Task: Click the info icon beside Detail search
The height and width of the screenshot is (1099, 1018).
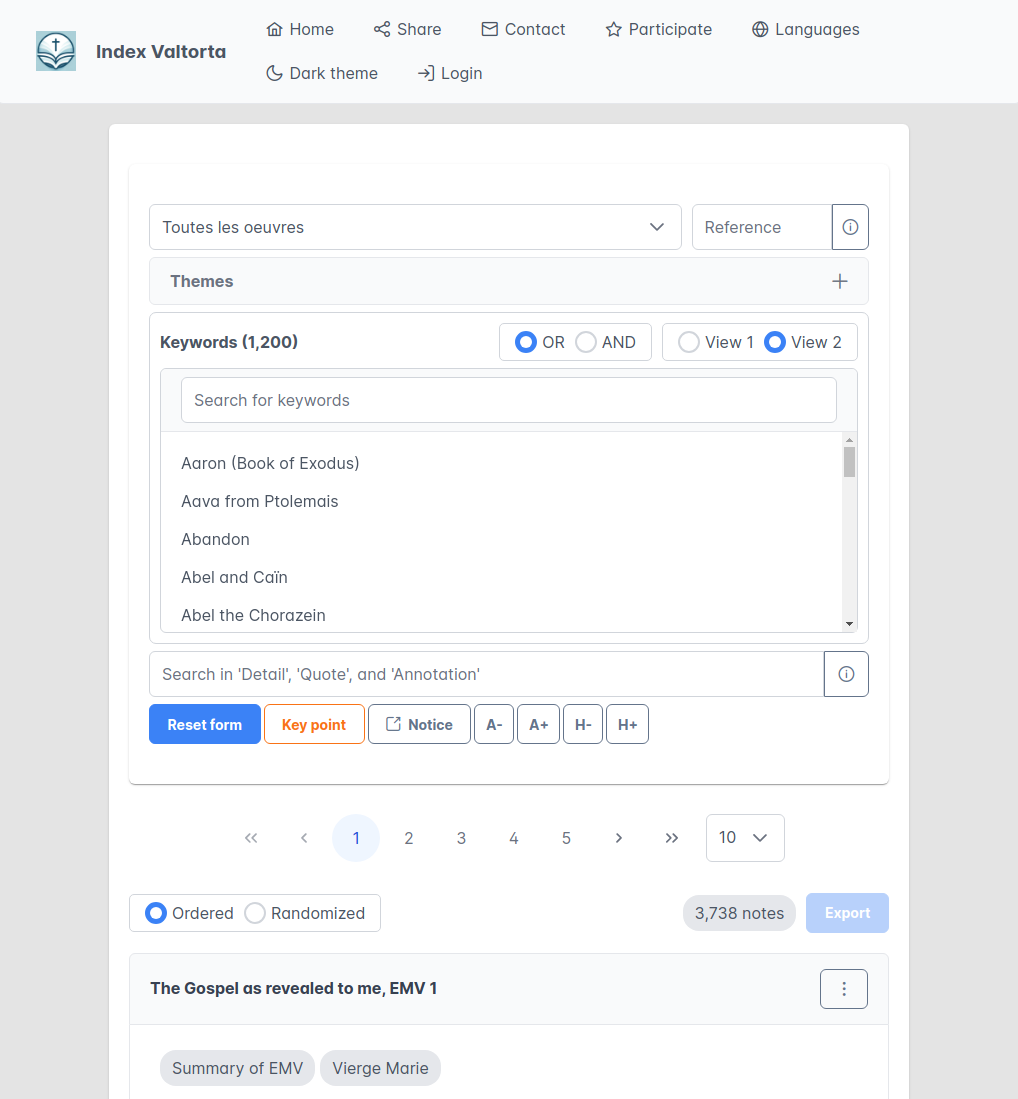Action: point(846,674)
